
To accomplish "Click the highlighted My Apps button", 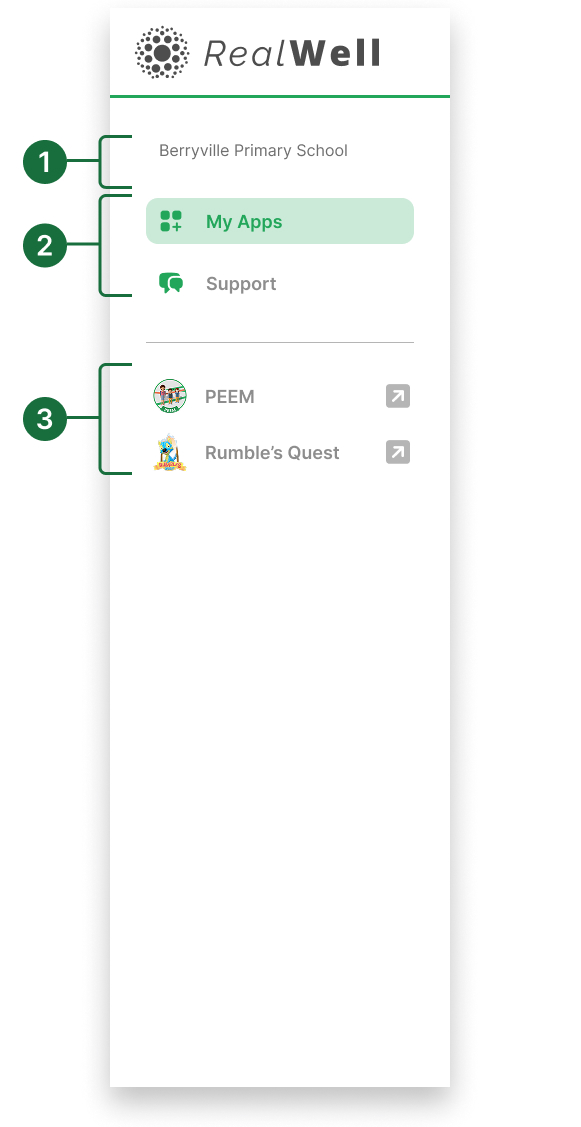I will (280, 220).
